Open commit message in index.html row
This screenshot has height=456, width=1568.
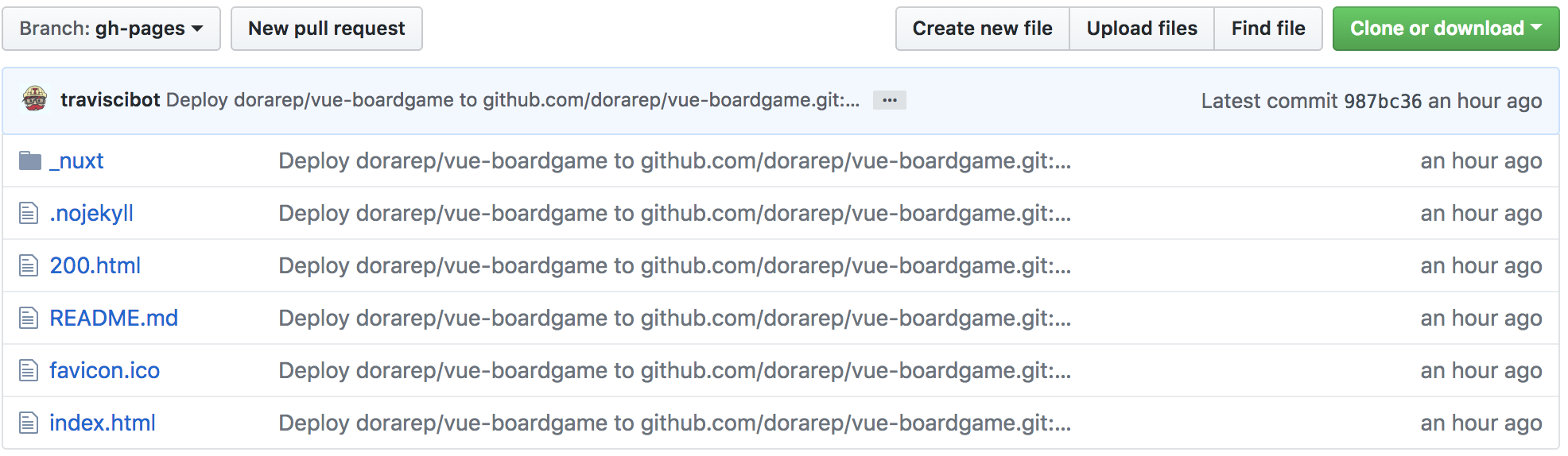[x=674, y=423]
